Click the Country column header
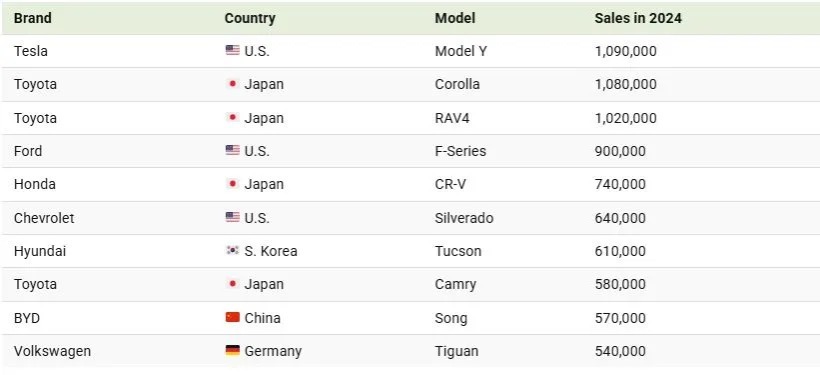 (x=249, y=18)
